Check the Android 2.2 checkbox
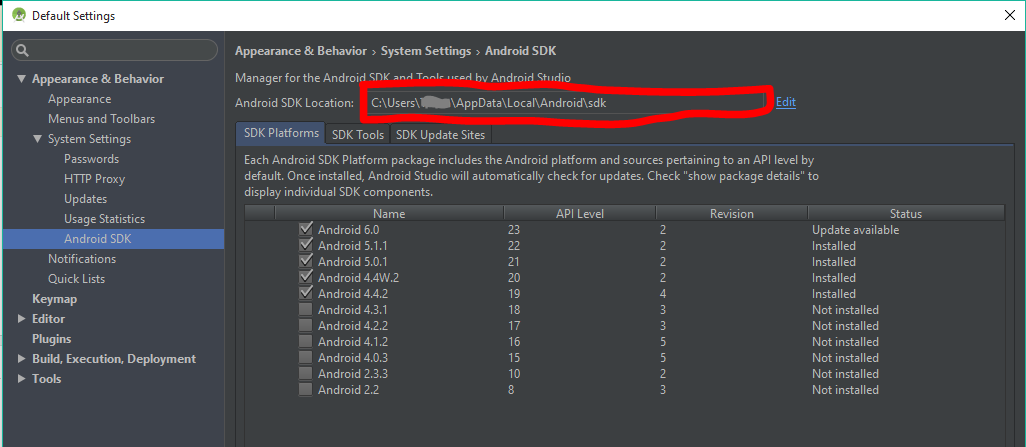1026x447 pixels. [x=306, y=389]
